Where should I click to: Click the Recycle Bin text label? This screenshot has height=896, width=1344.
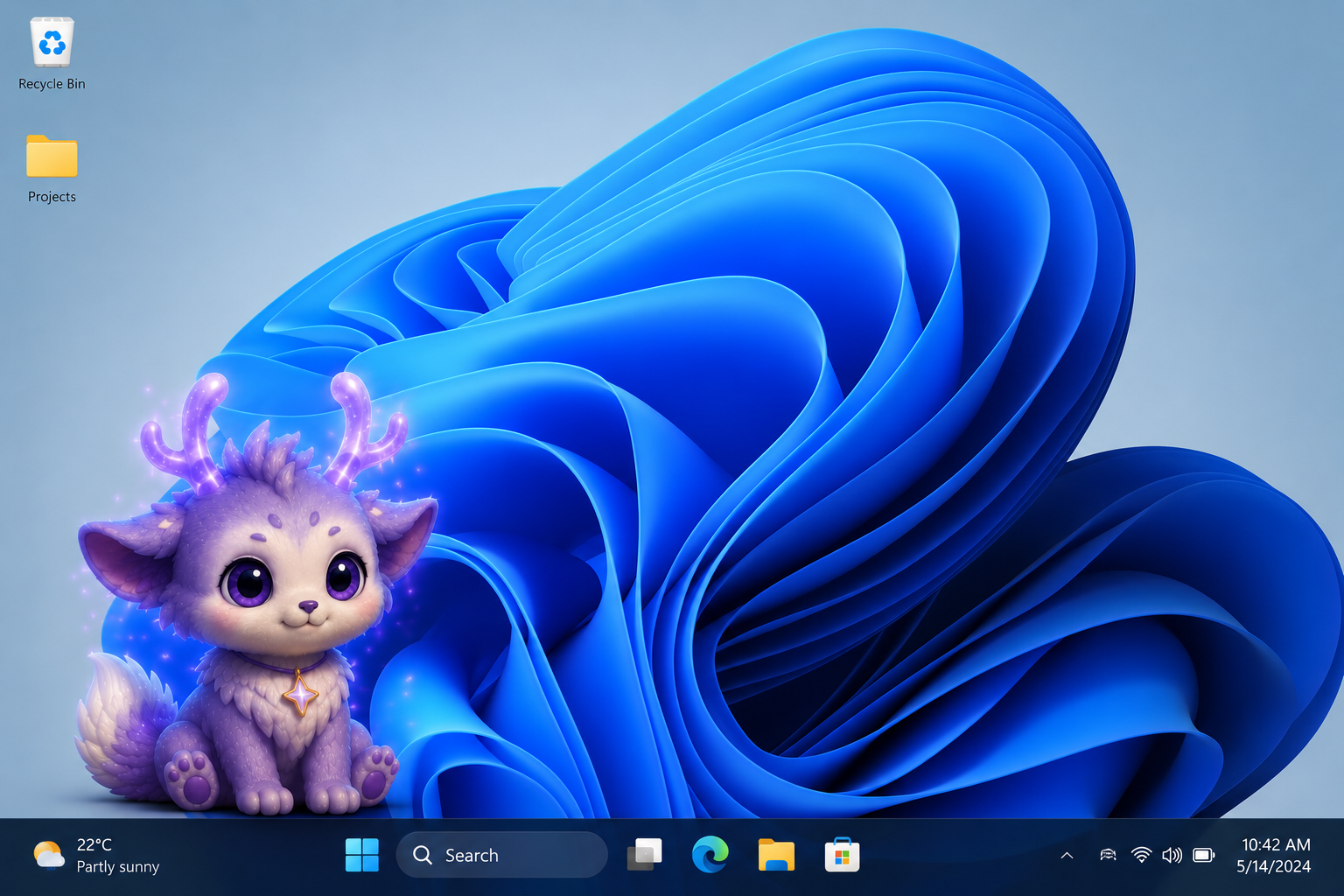(52, 84)
